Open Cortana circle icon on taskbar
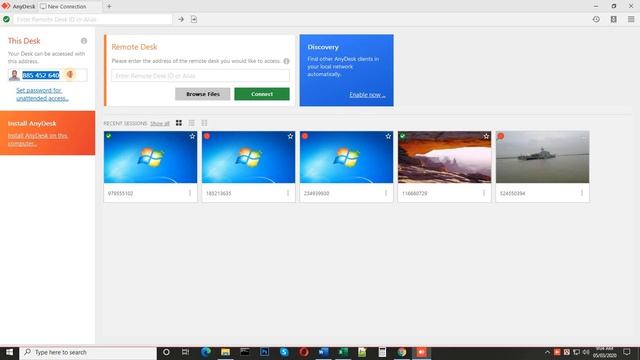The height and width of the screenshot is (360, 640). pos(166,352)
